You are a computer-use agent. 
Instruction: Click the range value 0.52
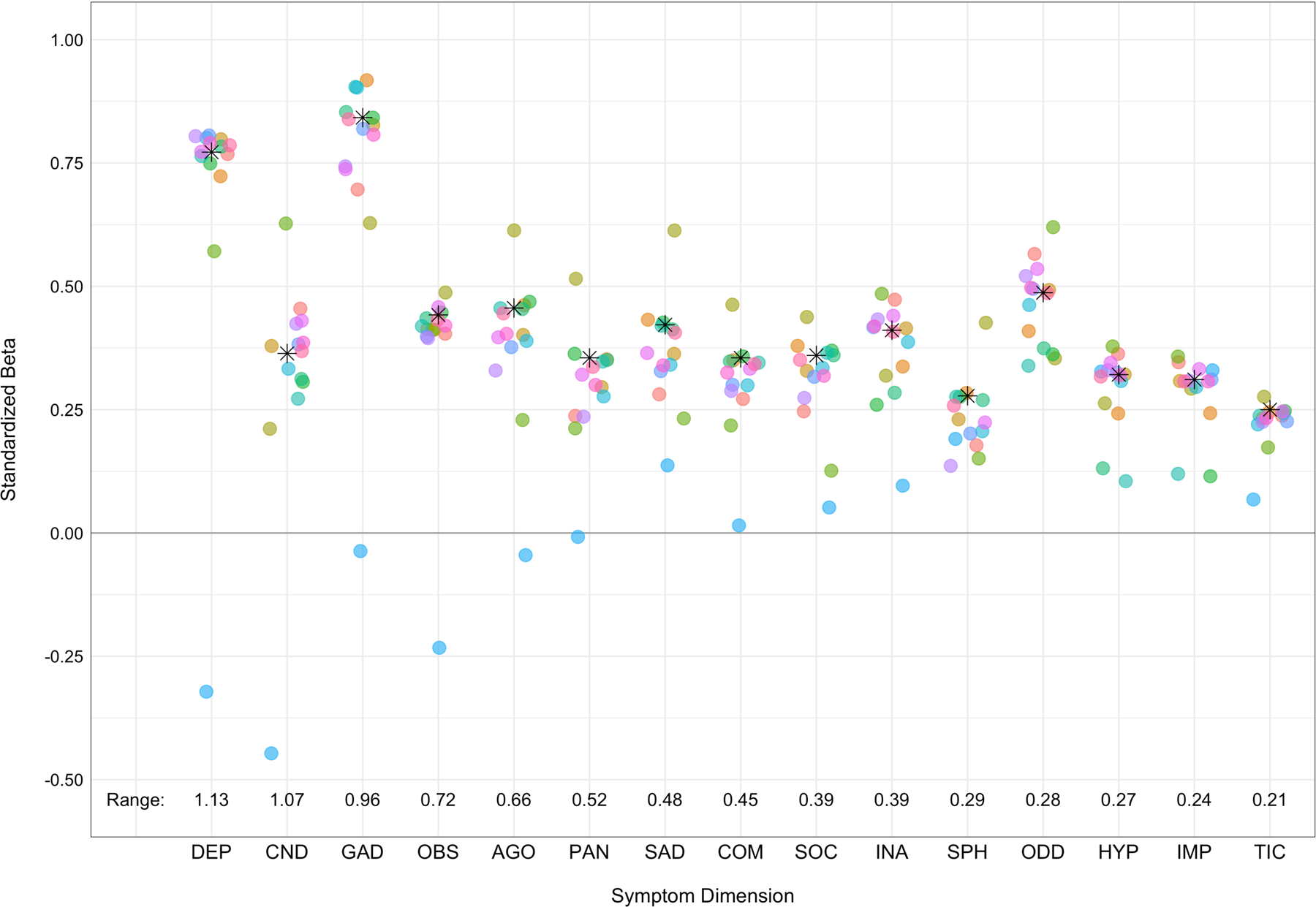pos(589,800)
